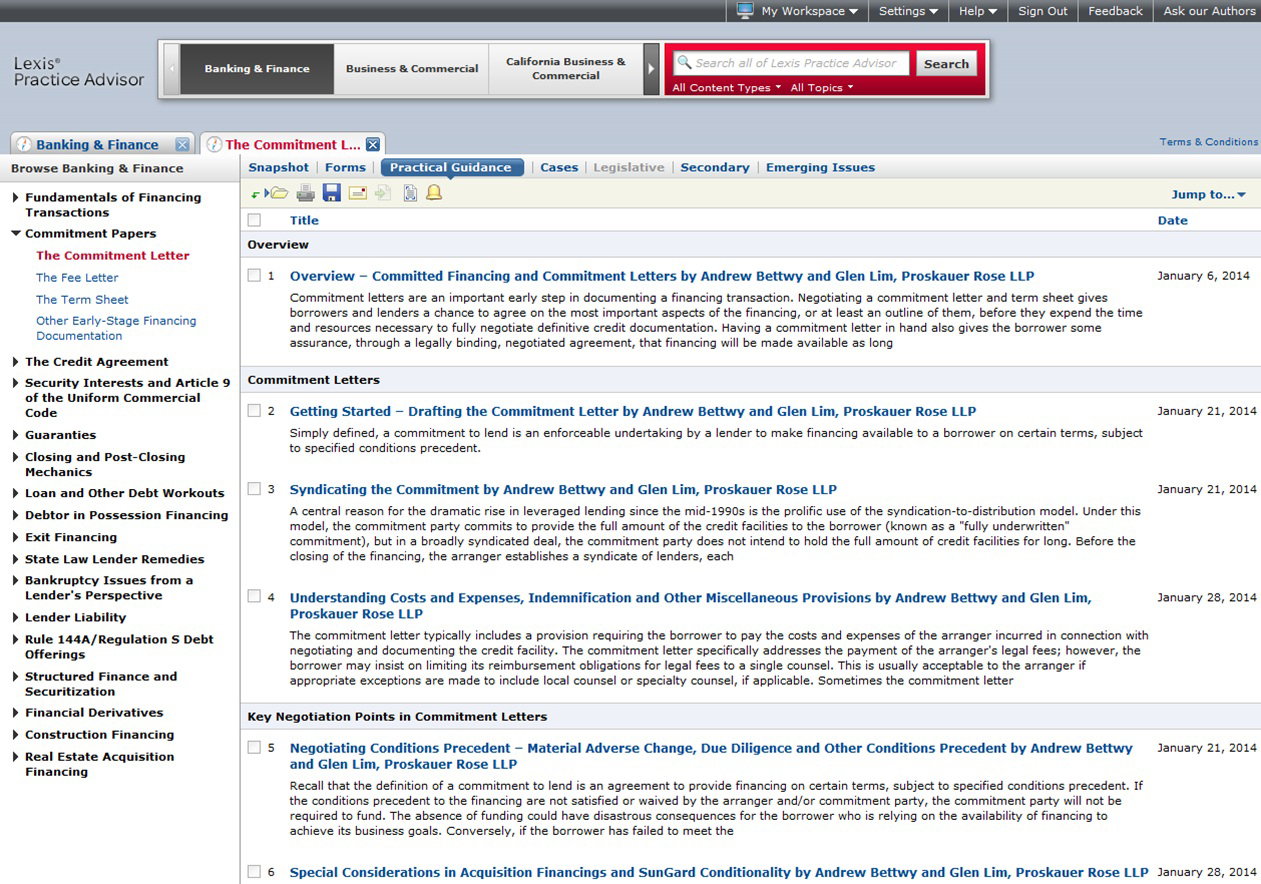The height and width of the screenshot is (884, 1261).
Task: Click the right arrow of the practice area carousel
Action: [x=652, y=69]
